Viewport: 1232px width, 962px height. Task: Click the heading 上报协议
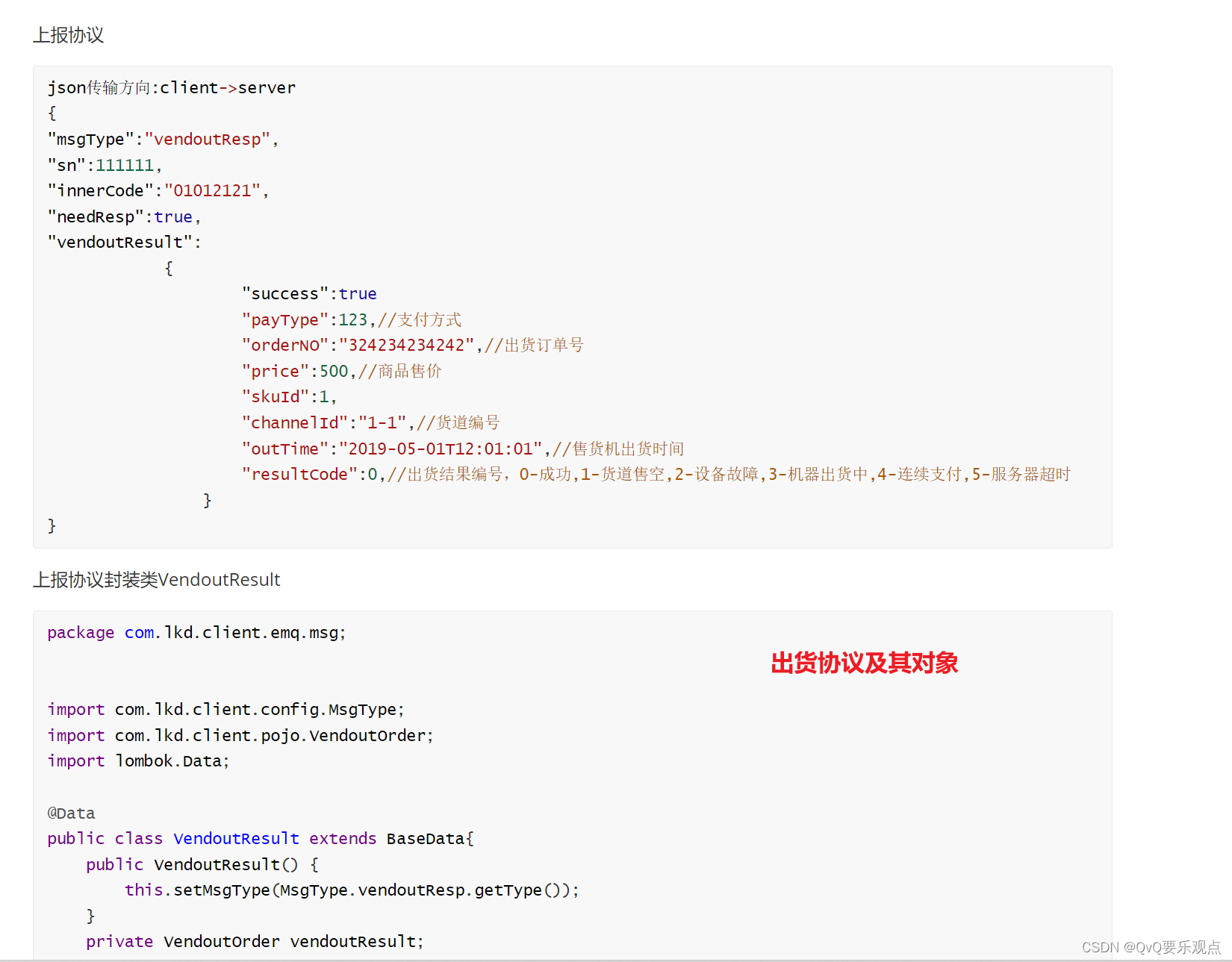point(68,35)
